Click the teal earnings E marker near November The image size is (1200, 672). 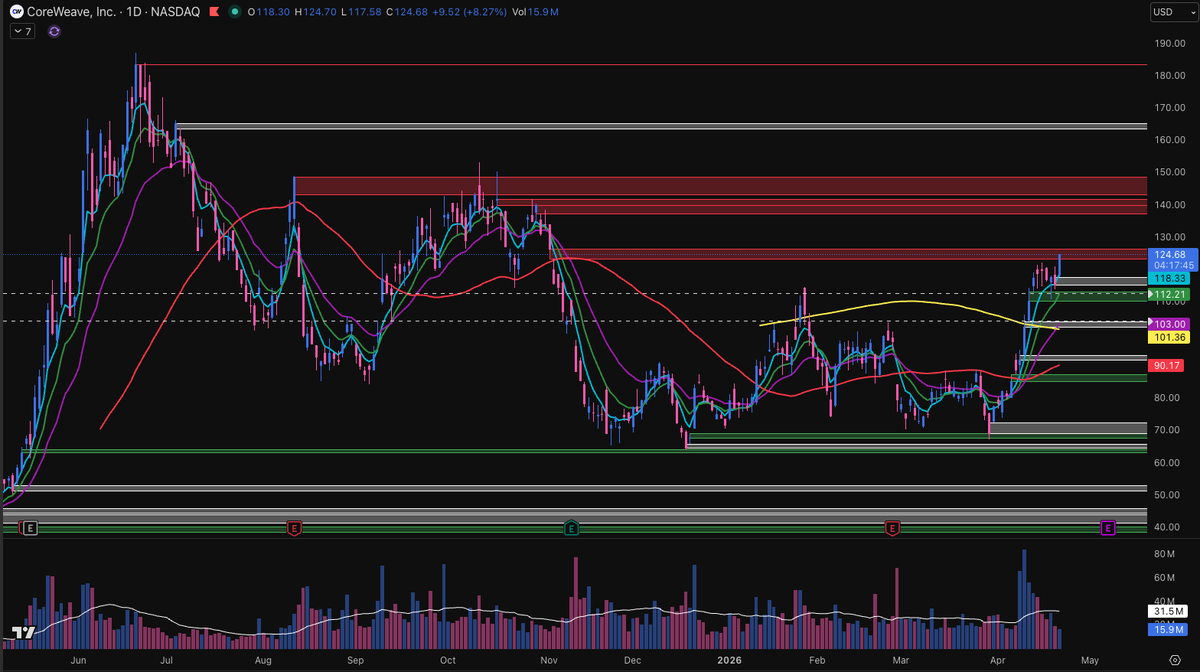(x=571, y=527)
